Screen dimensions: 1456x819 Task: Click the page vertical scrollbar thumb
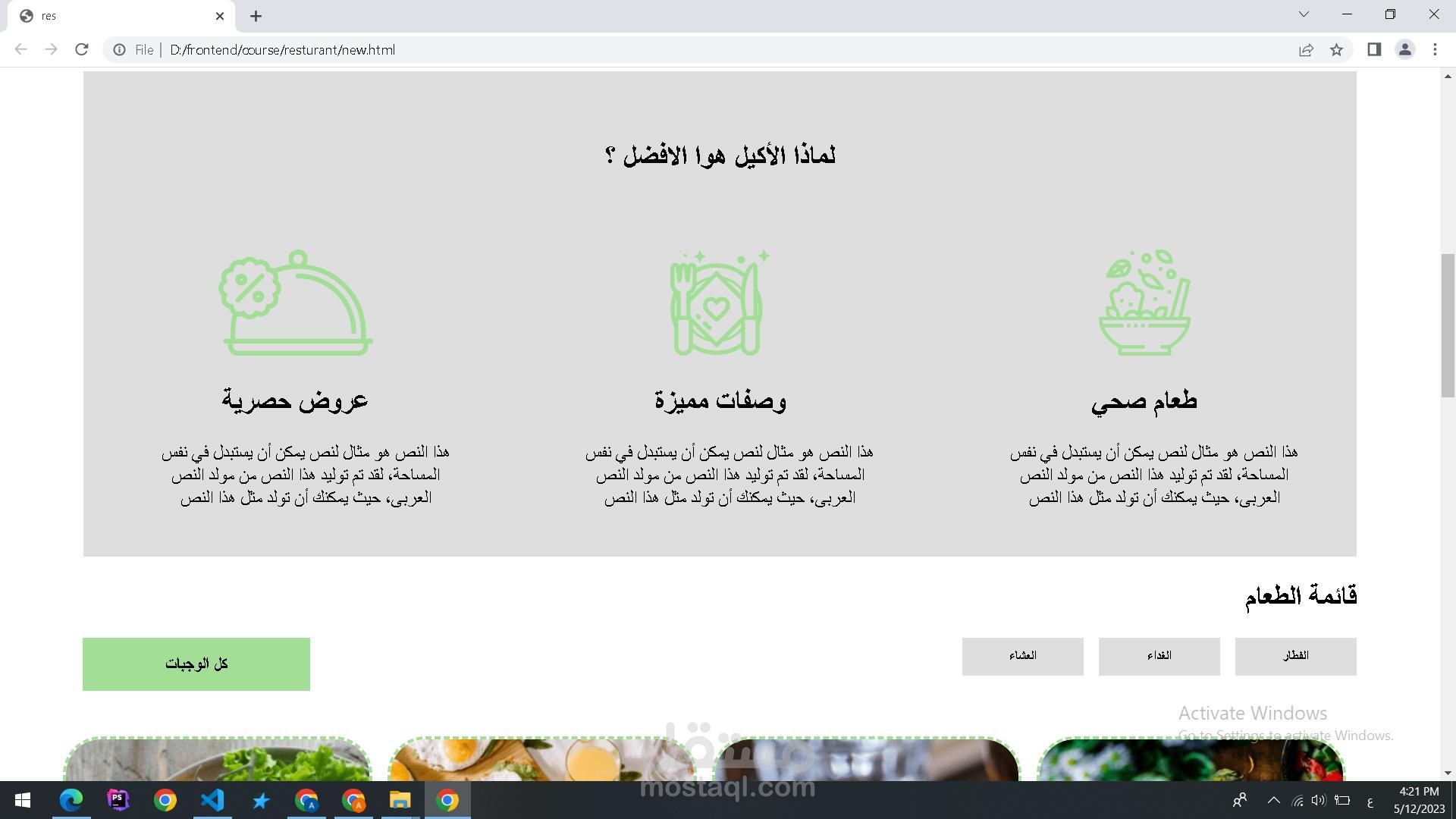click(1448, 326)
